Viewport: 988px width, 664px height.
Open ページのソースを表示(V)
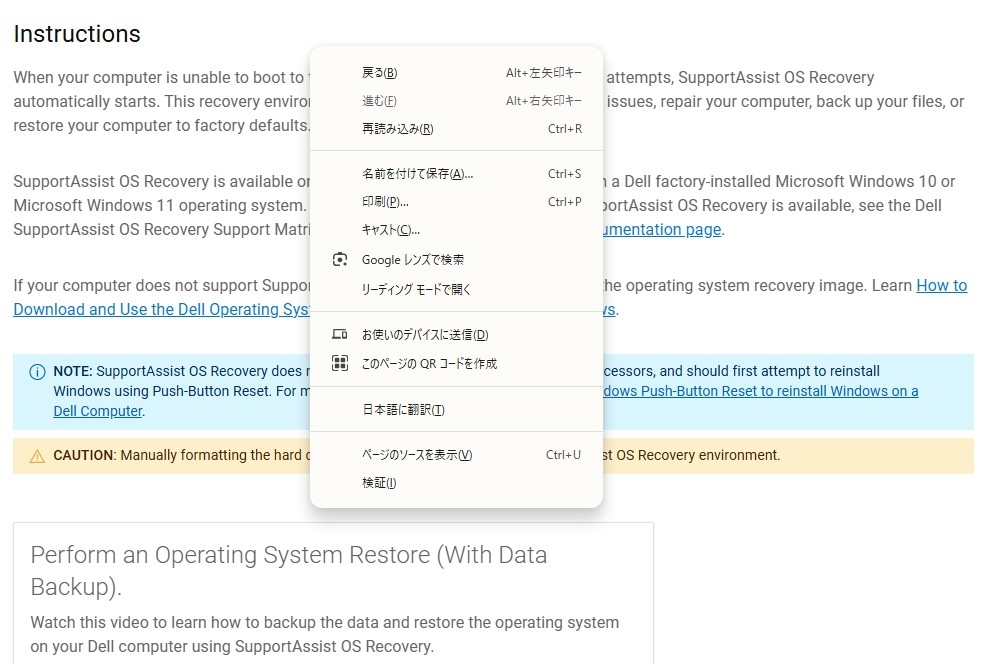pos(456,455)
